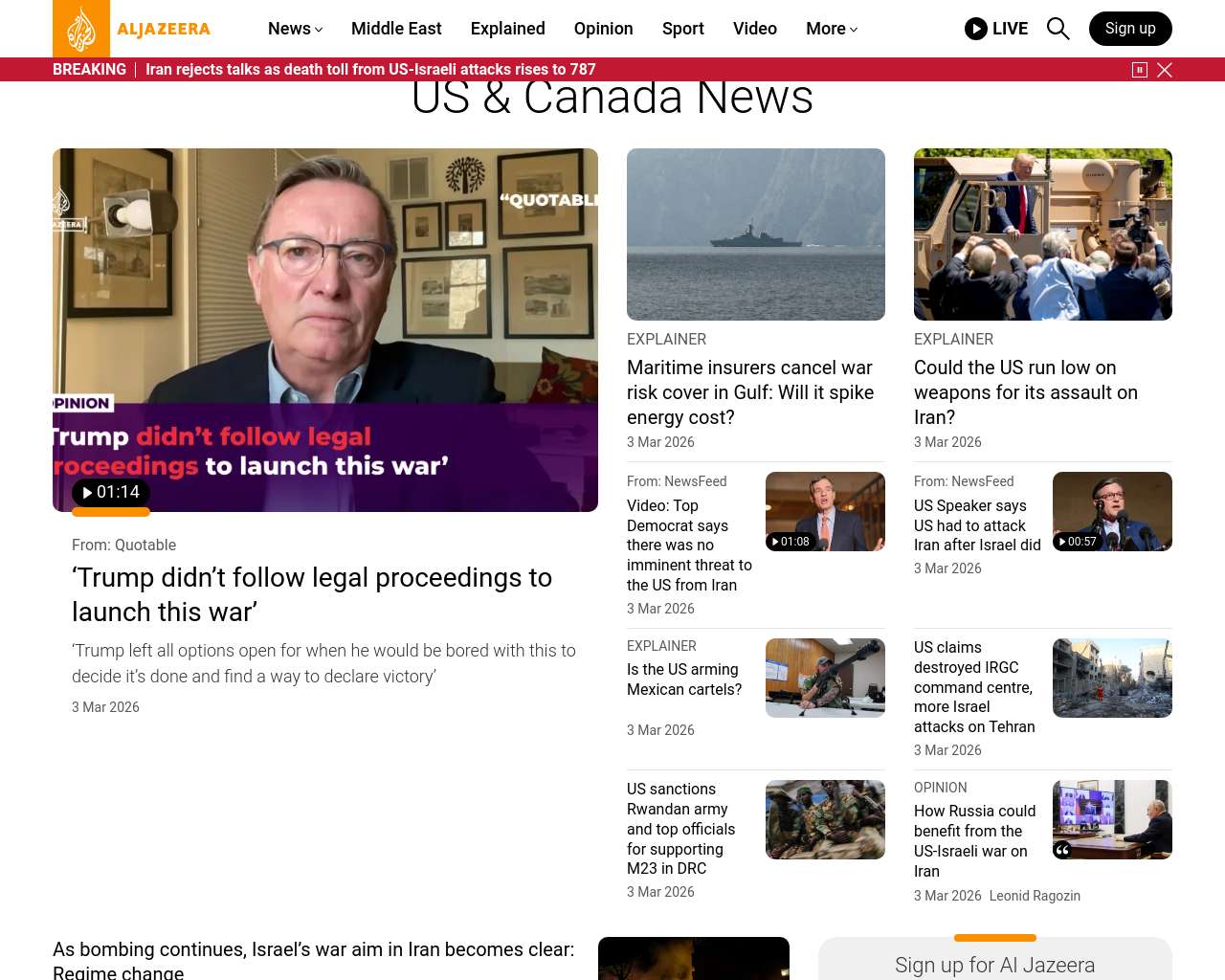The width and height of the screenshot is (1225, 980).
Task: Open the warship image for the maritime insurers story
Action: tap(756, 234)
